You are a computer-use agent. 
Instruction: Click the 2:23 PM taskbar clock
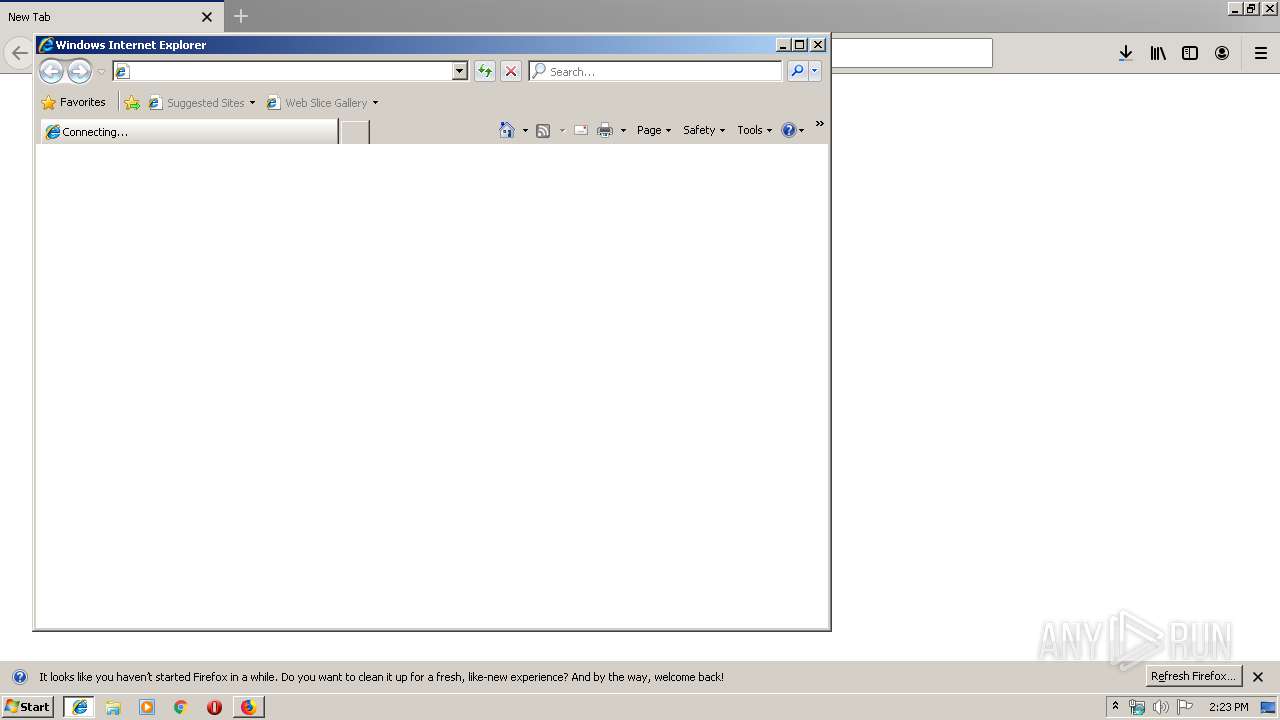[1229, 707]
